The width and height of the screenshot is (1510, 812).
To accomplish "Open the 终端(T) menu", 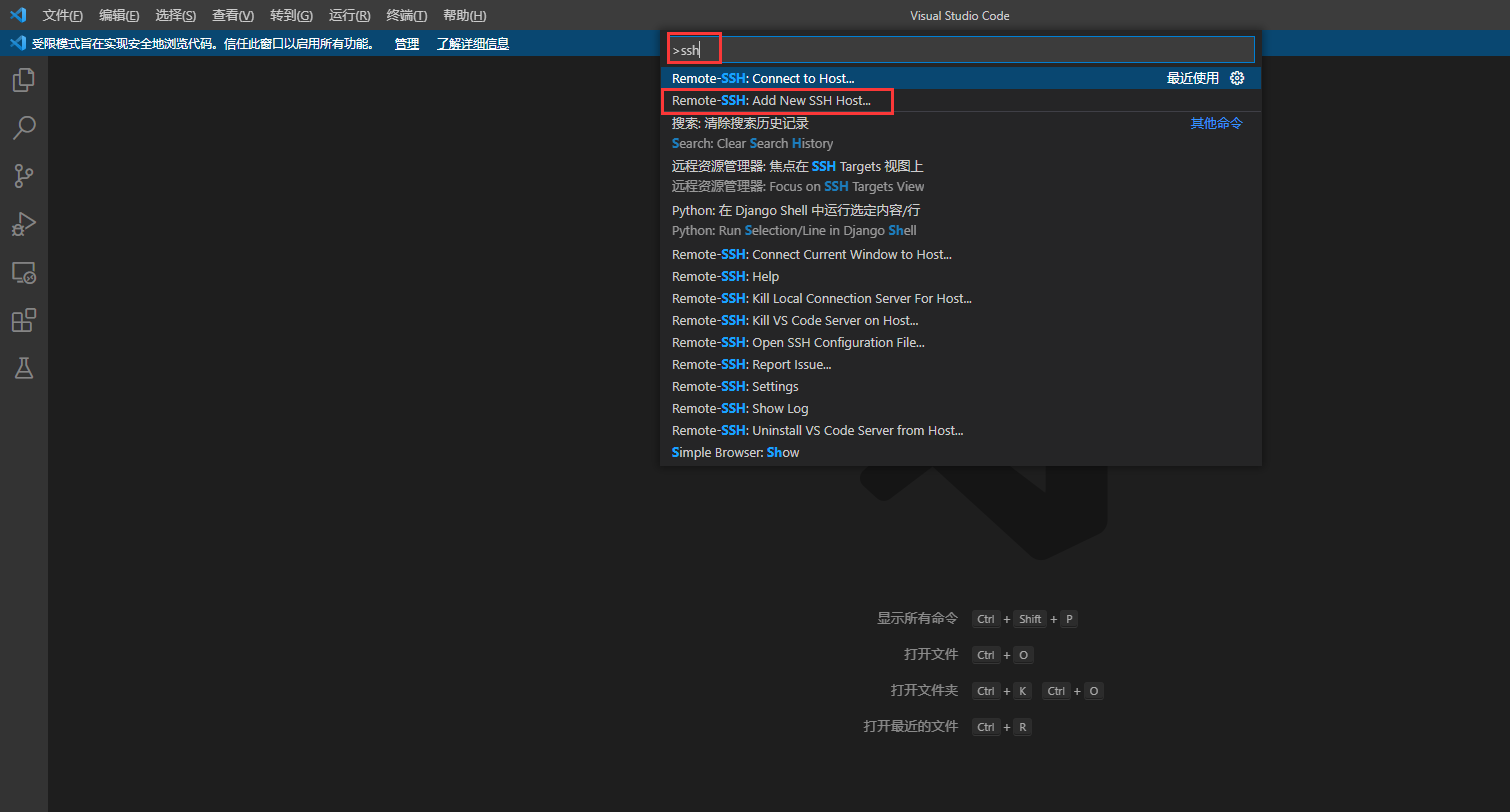I will (x=406, y=16).
